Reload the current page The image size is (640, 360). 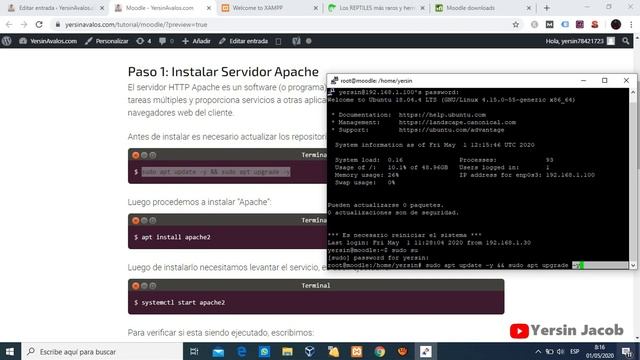[x=39, y=24]
